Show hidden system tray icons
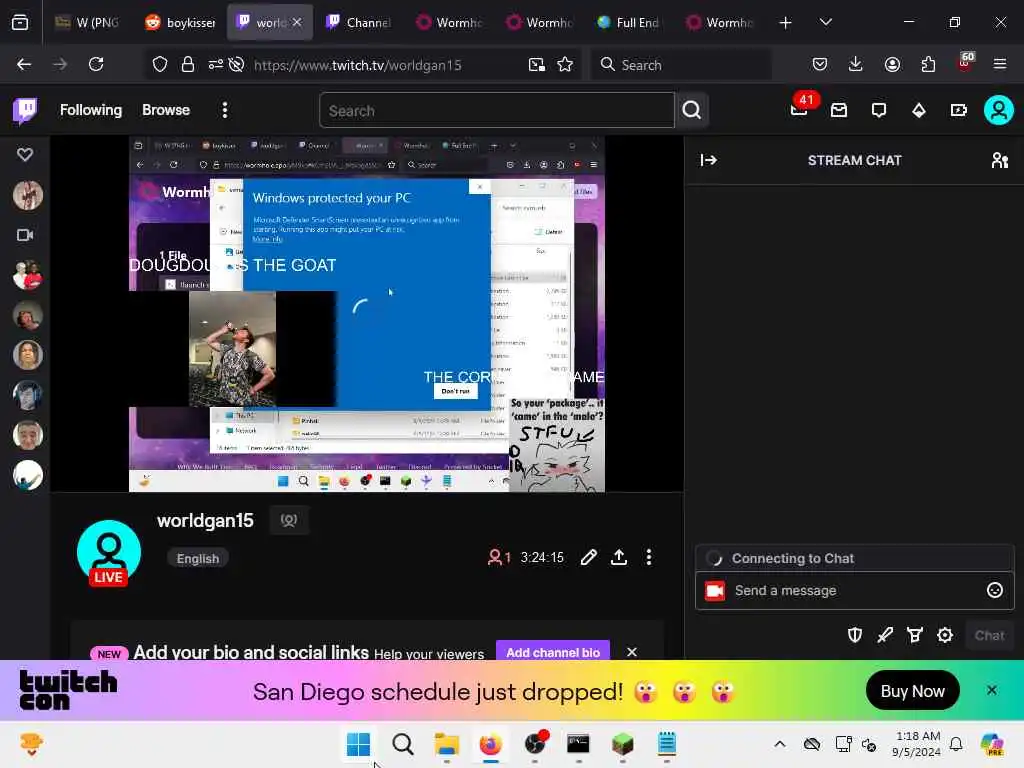 [x=780, y=744]
